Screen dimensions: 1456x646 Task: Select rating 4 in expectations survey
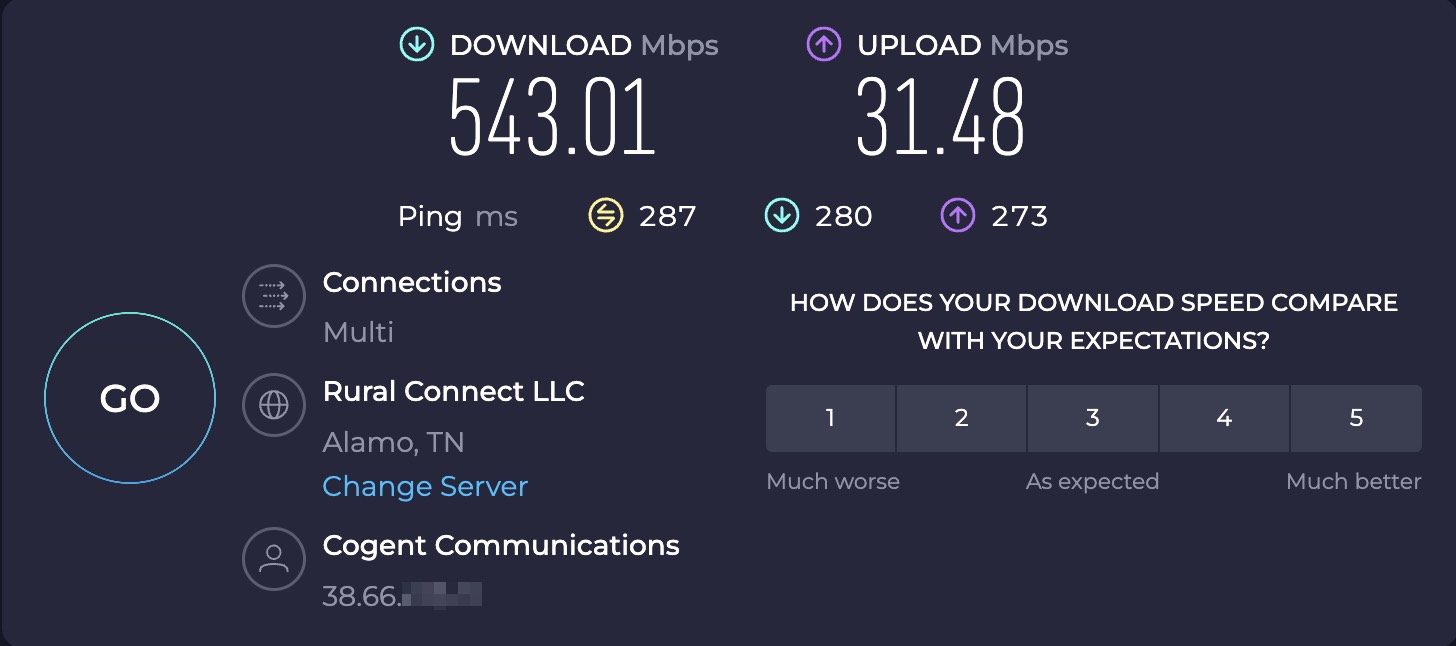click(x=1224, y=418)
